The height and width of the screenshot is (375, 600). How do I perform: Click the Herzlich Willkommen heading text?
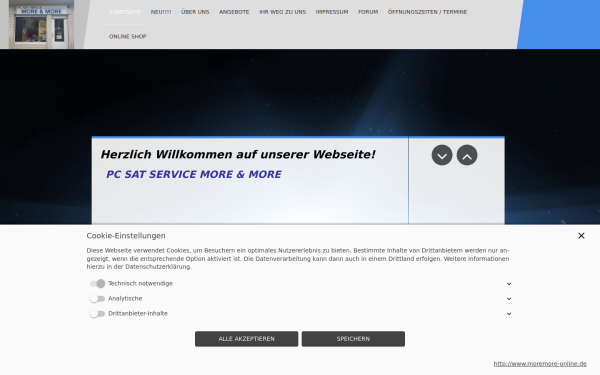238,155
